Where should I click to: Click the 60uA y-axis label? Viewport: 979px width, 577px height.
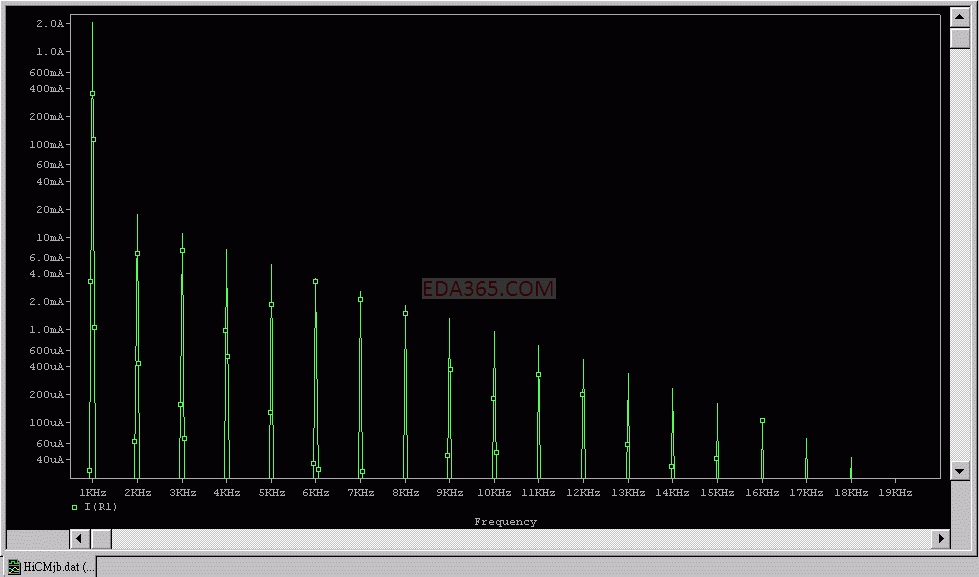tap(49, 443)
